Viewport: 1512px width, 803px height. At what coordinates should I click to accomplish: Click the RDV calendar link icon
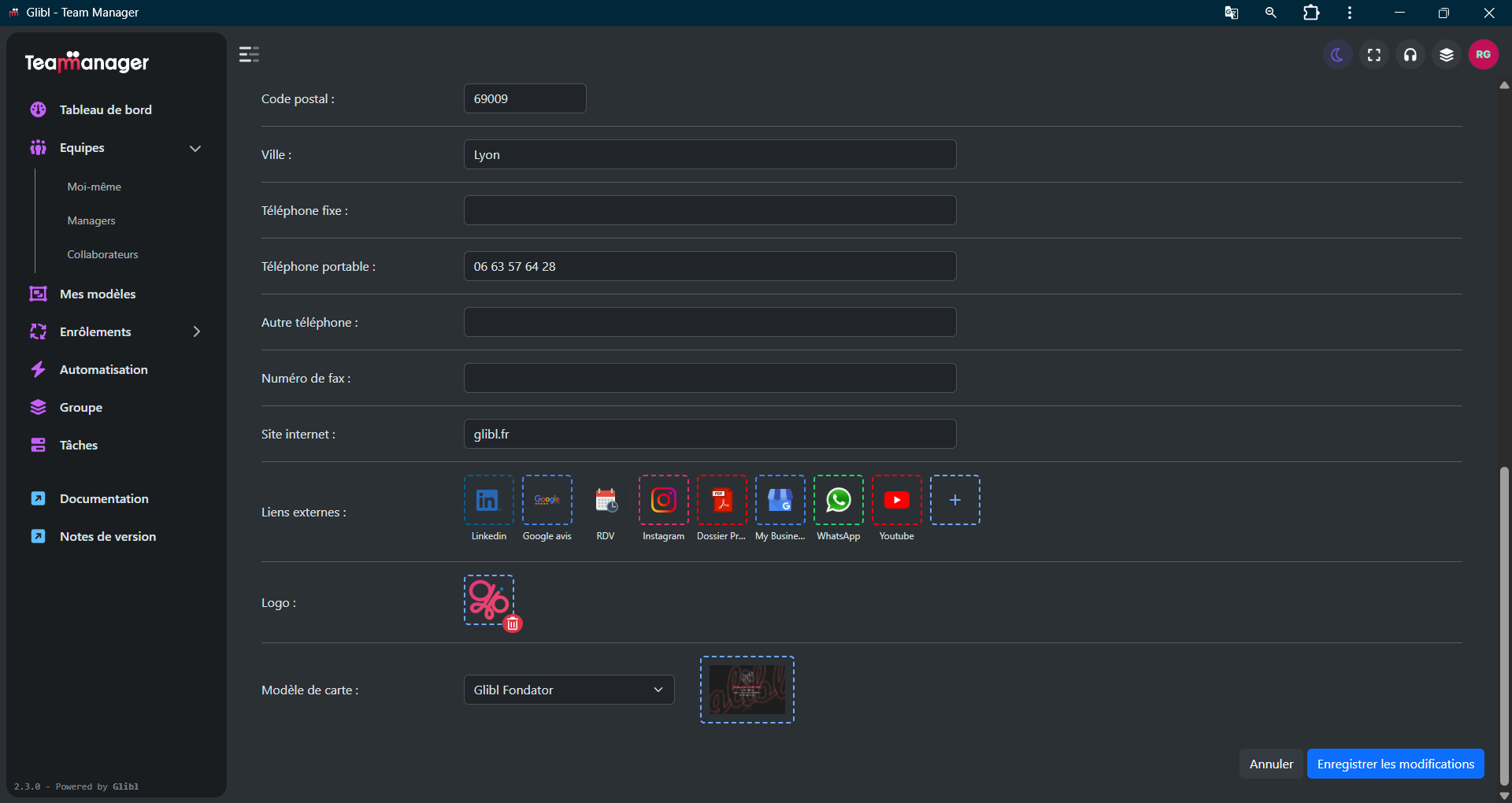point(605,500)
